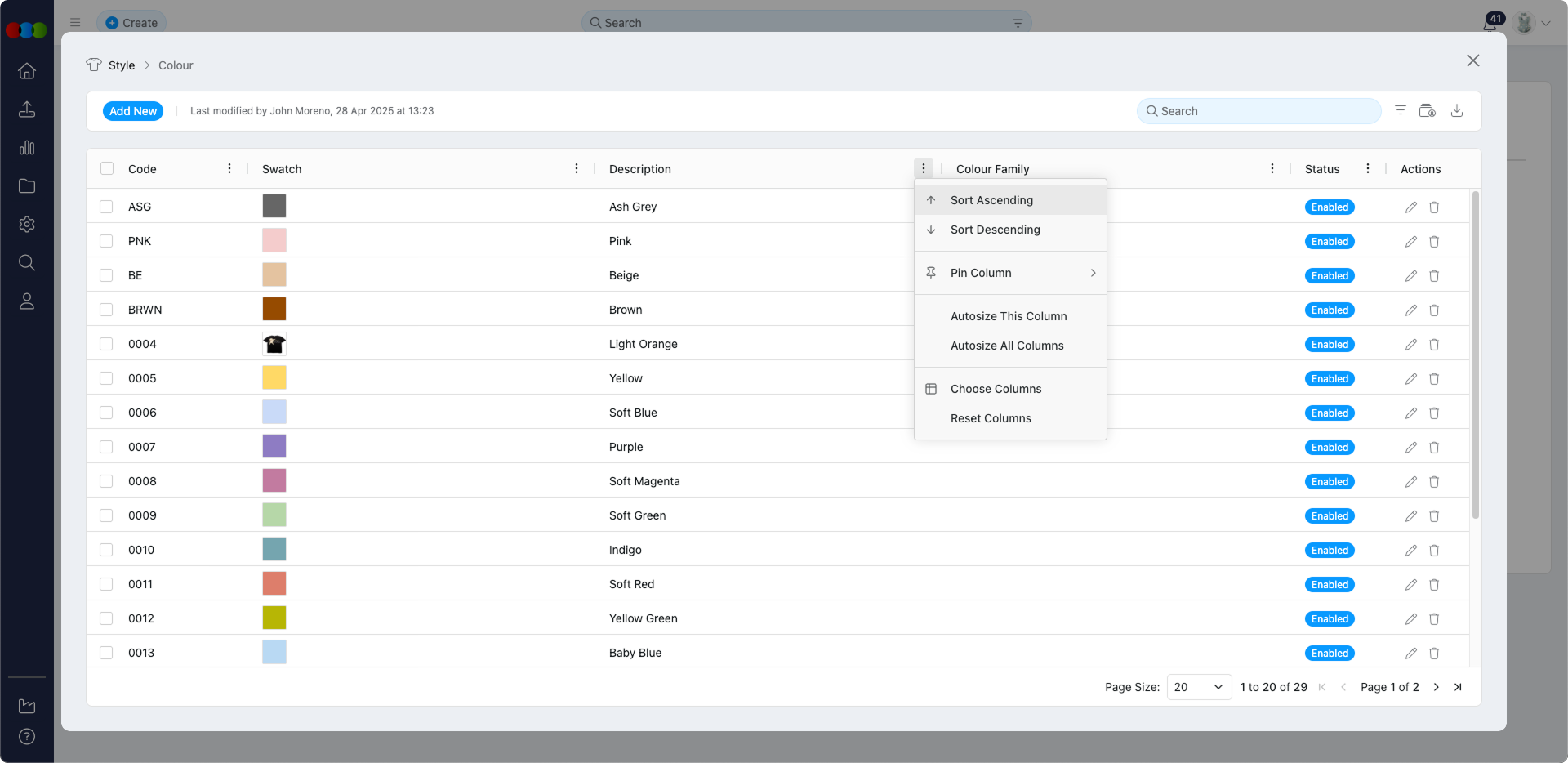
Task: Edit the Pink colour with the pencil icon
Action: click(1410, 241)
